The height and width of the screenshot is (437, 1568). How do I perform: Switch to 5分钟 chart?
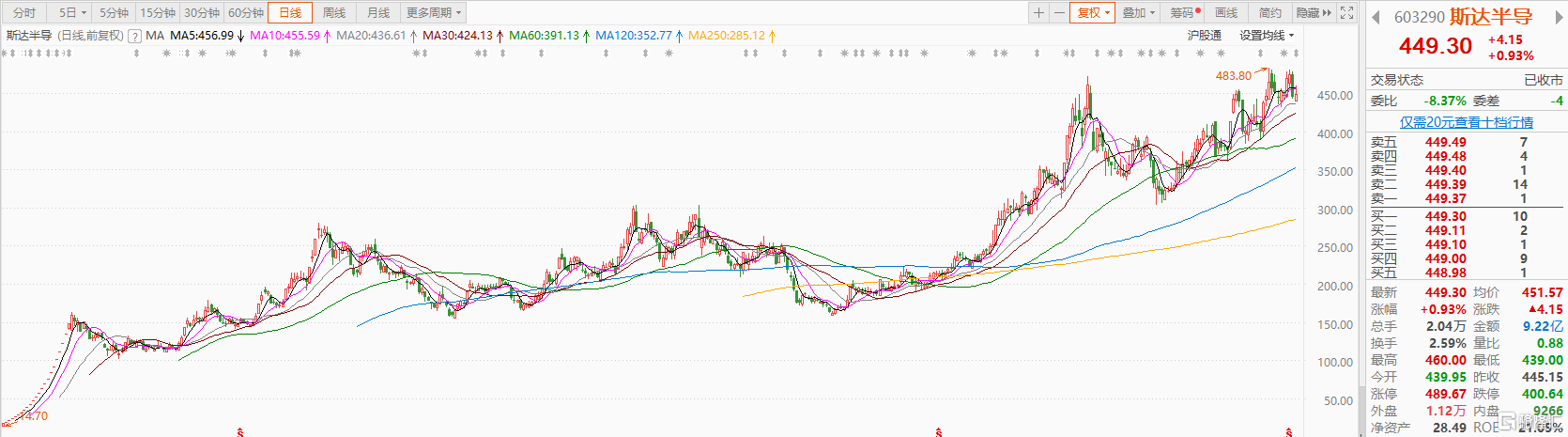pyautogui.click(x=114, y=13)
